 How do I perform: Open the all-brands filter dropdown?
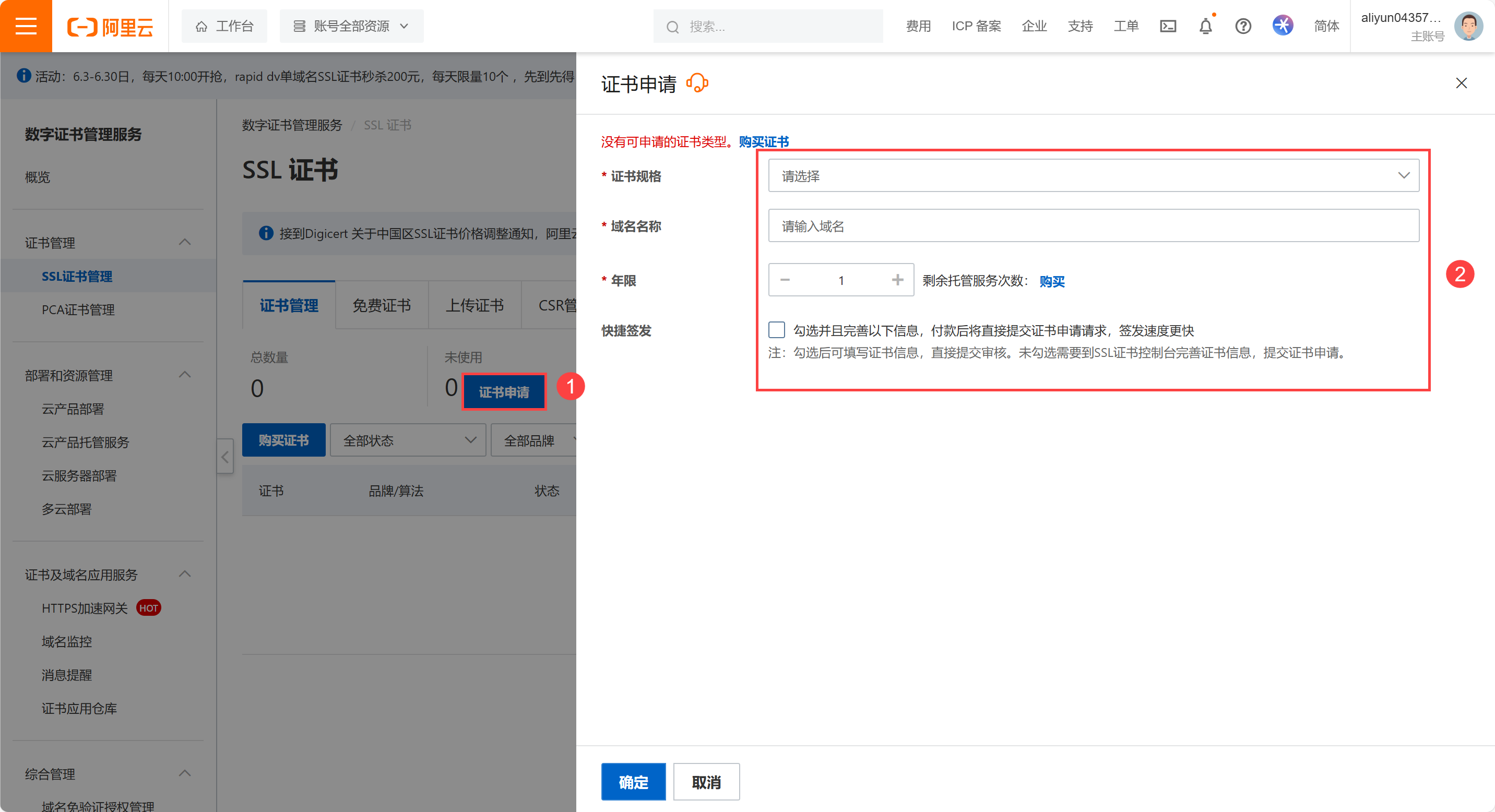click(x=534, y=440)
